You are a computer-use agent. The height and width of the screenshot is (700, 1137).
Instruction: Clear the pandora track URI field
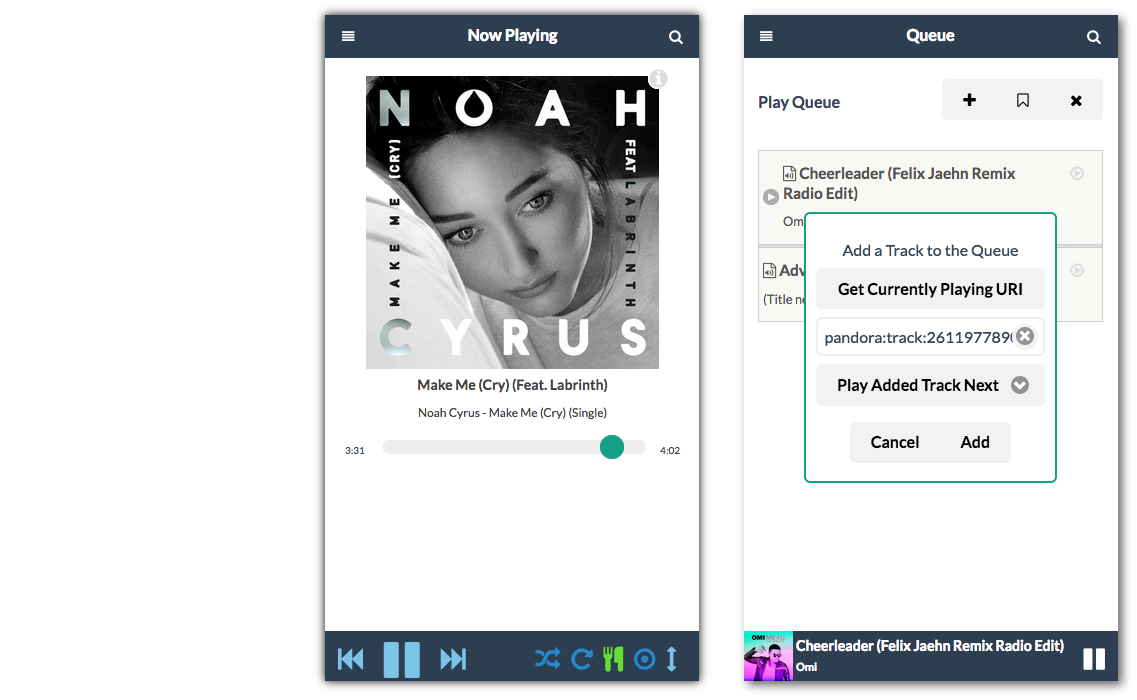point(1025,337)
